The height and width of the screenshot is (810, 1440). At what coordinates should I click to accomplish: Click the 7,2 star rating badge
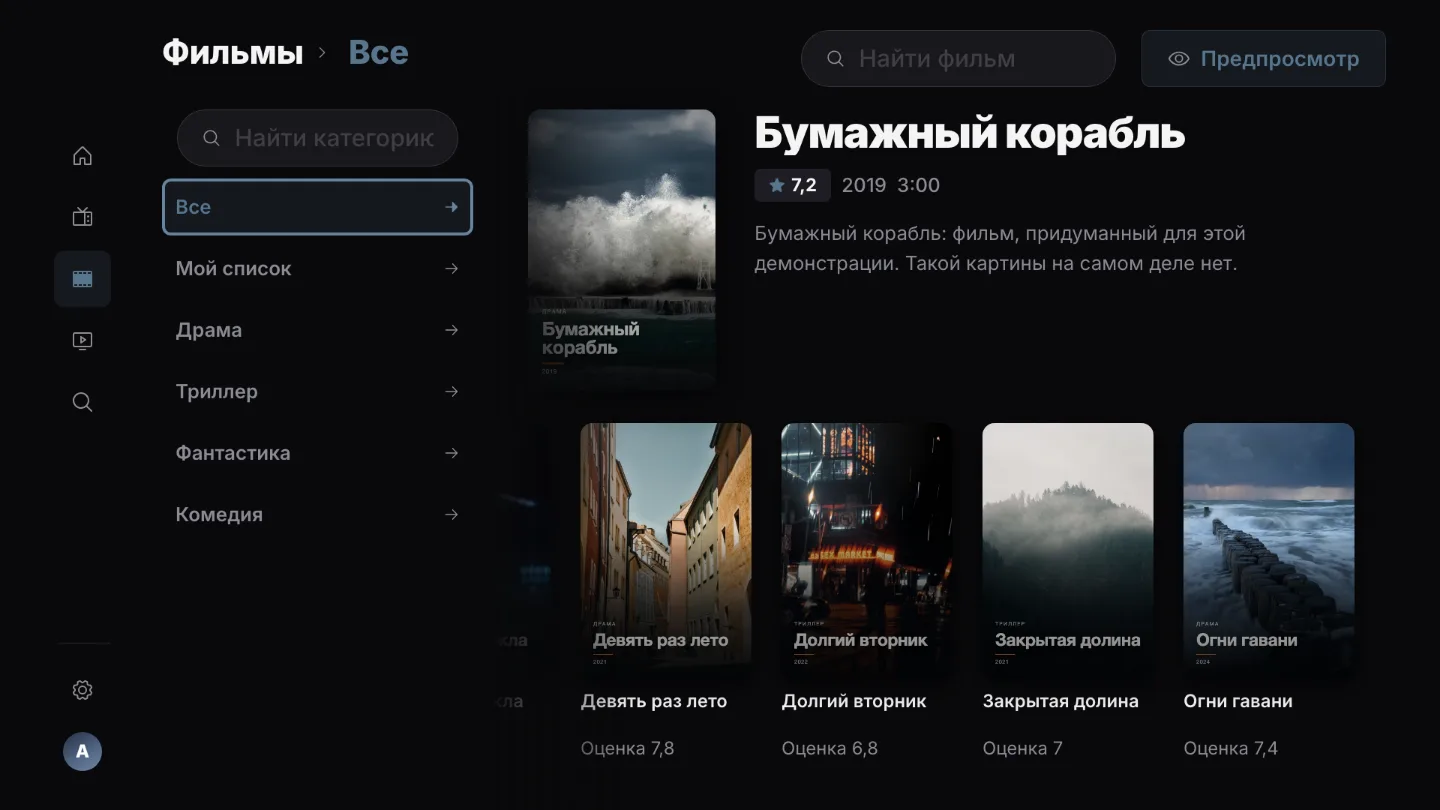[793, 185]
